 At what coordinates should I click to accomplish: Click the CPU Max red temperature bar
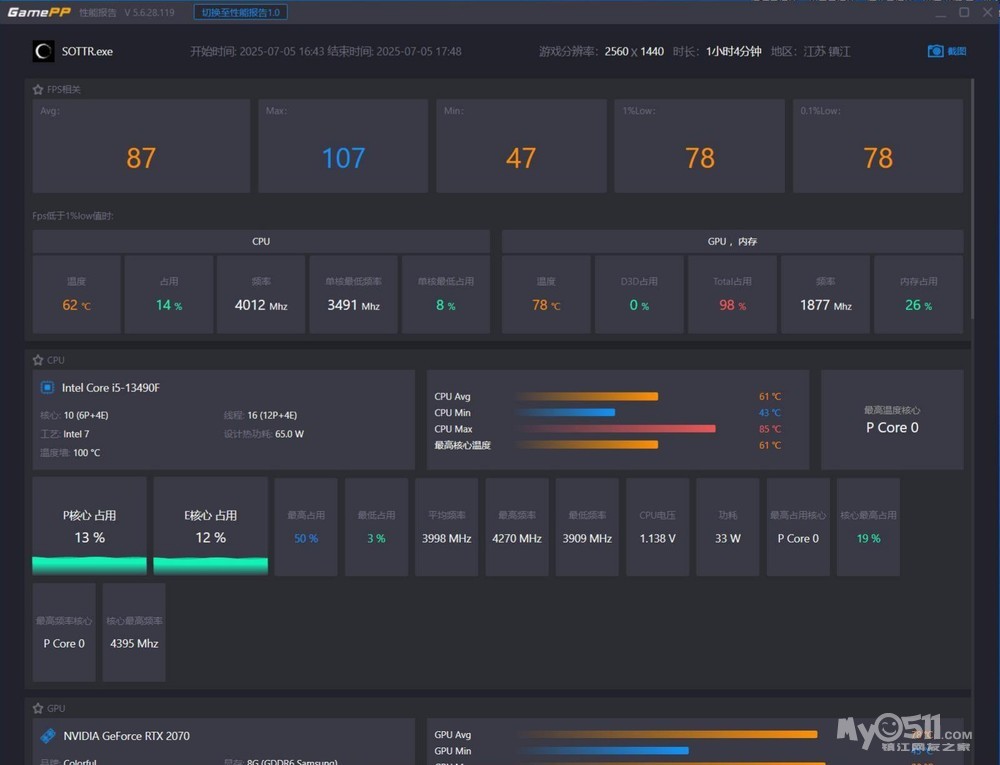point(616,429)
